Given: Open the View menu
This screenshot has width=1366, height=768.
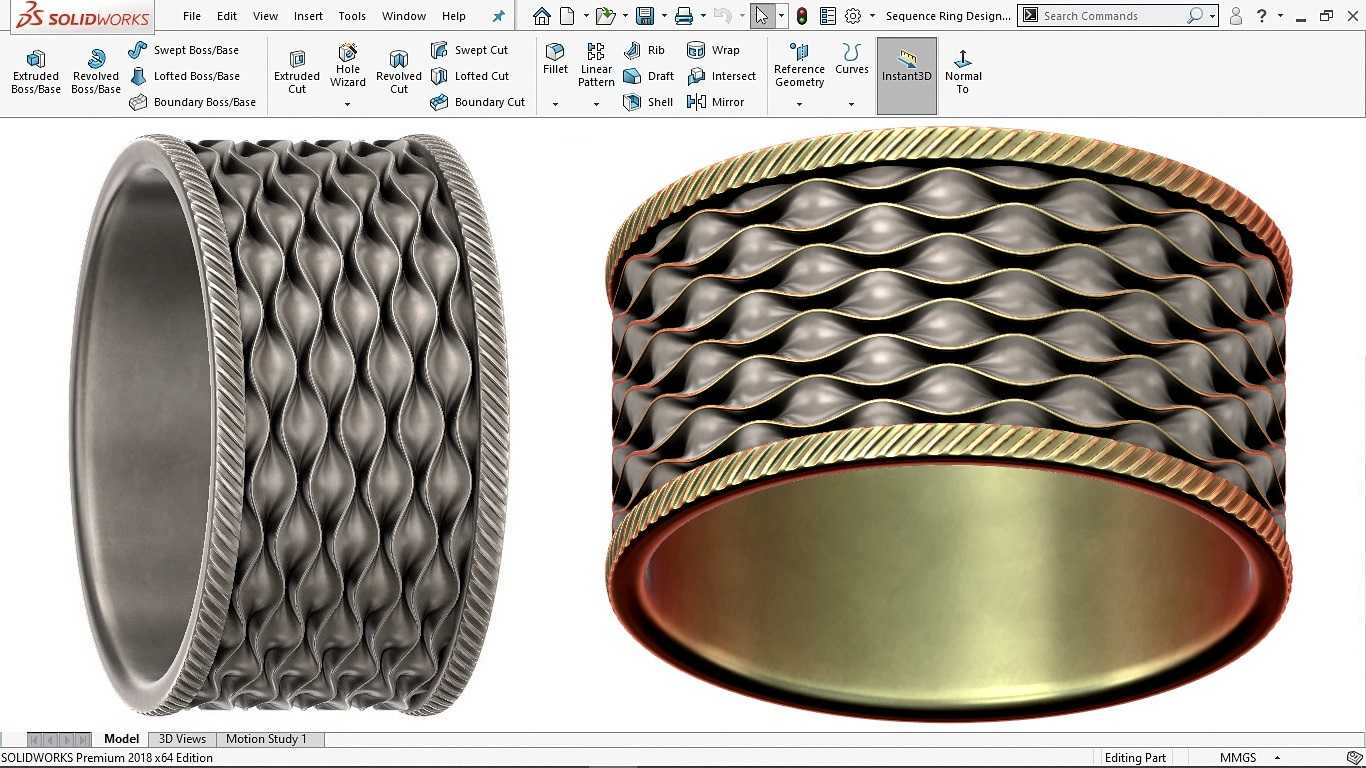Looking at the screenshot, I should tap(266, 16).
